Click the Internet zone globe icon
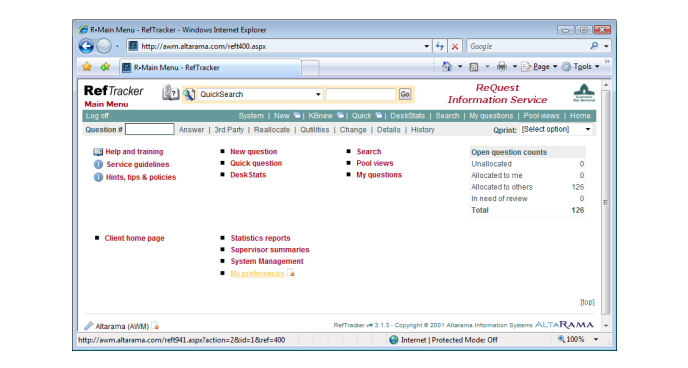 click(394, 339)
